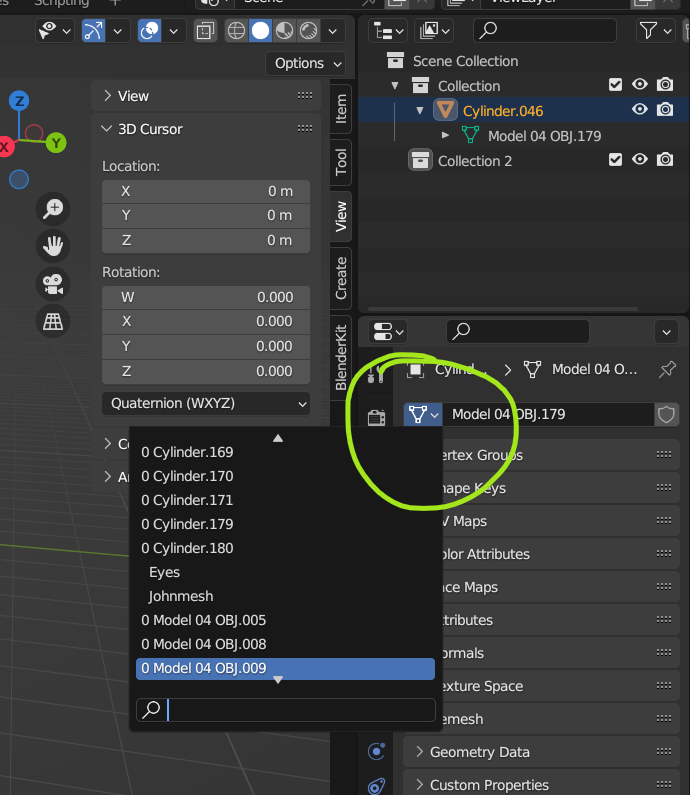Open the BlenderKit sidebar tab
690x795 pixels.
tap(341, 357)
